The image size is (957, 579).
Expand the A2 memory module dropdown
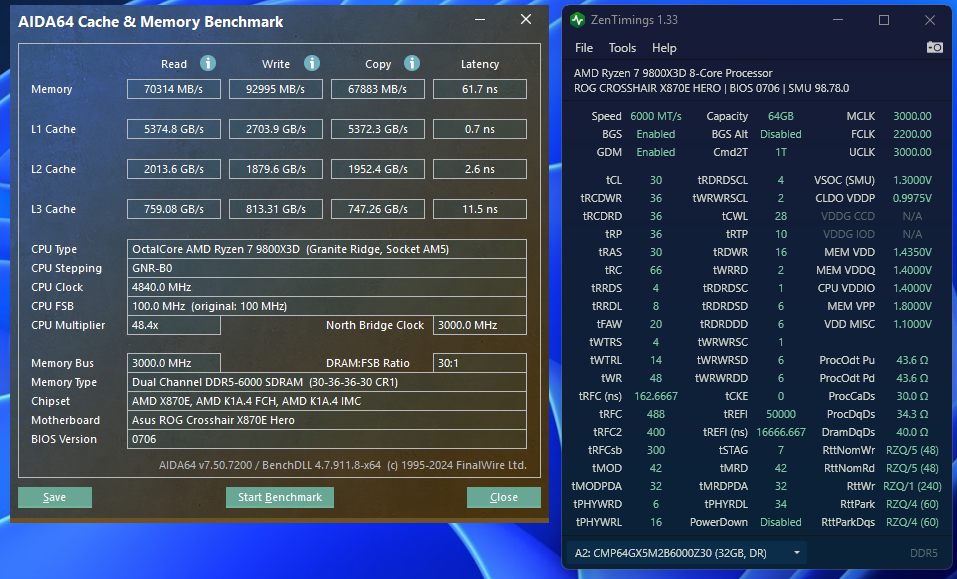click(687, 553)
